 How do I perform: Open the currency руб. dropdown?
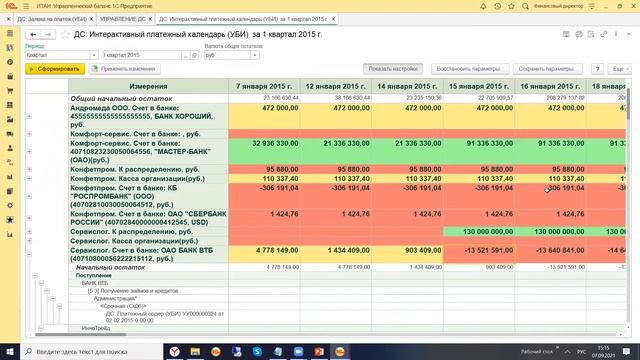(255, 55)
